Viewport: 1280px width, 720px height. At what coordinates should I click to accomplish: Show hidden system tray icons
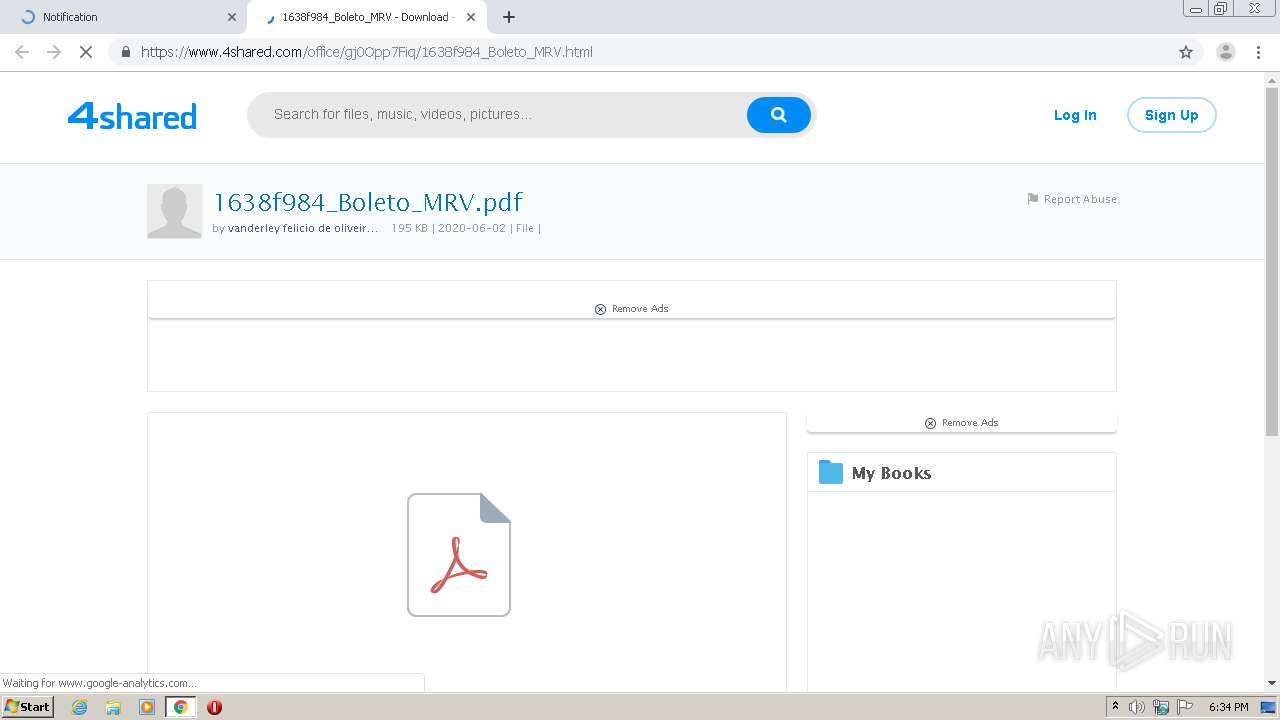[x=1115, y=707]
